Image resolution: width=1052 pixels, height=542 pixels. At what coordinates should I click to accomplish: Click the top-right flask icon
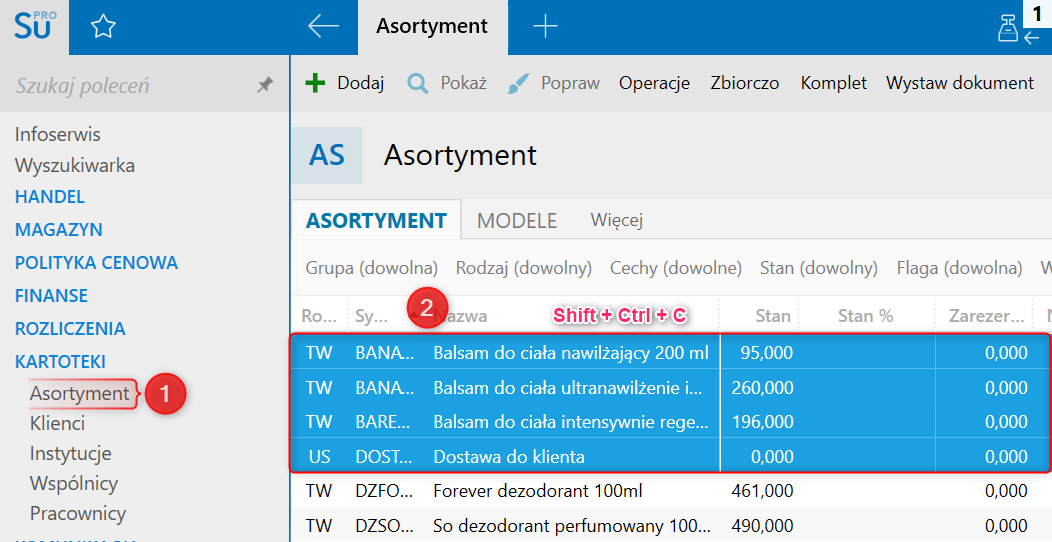pos(1008,29)
